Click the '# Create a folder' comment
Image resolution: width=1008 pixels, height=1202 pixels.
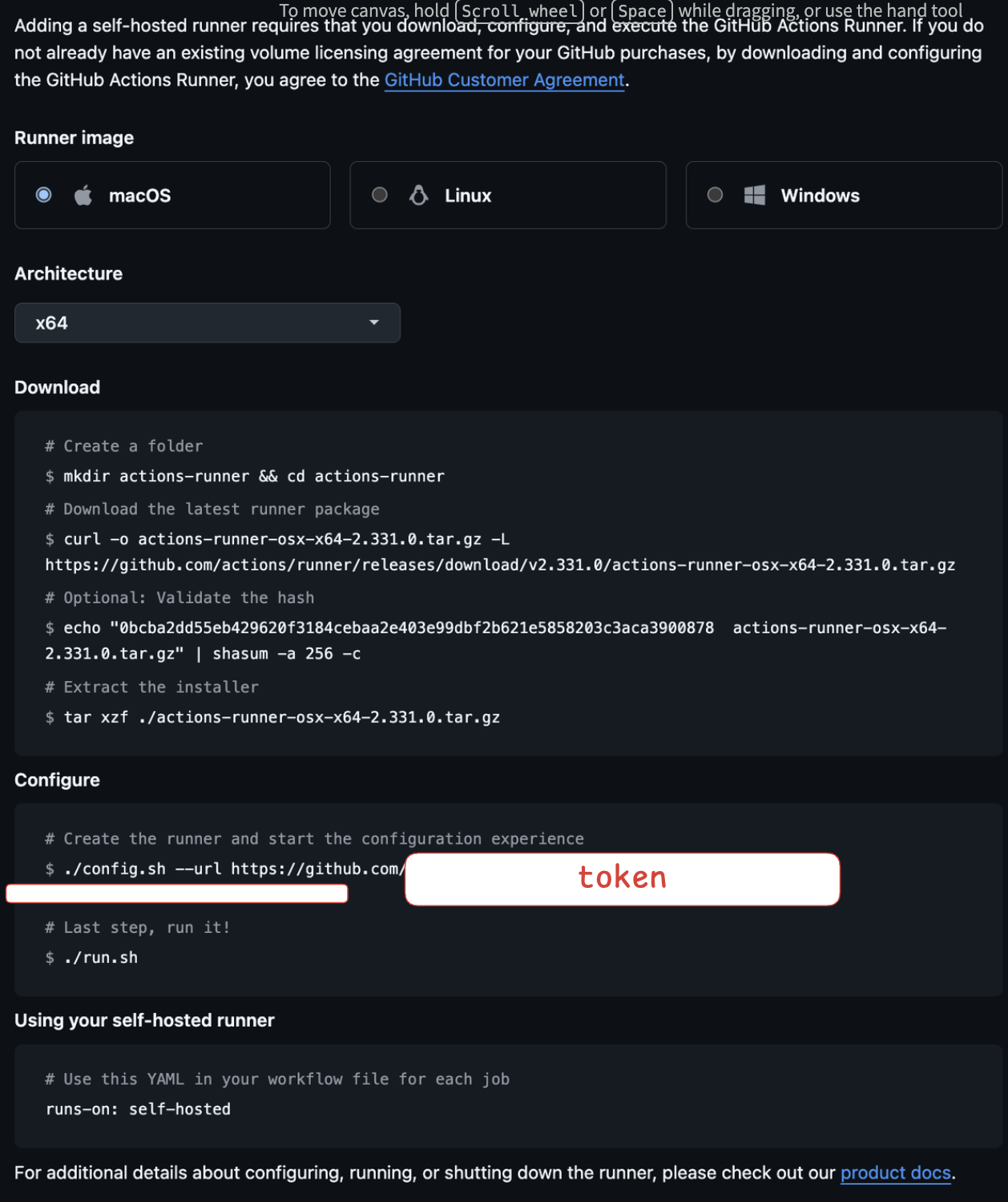click(124, 446)
